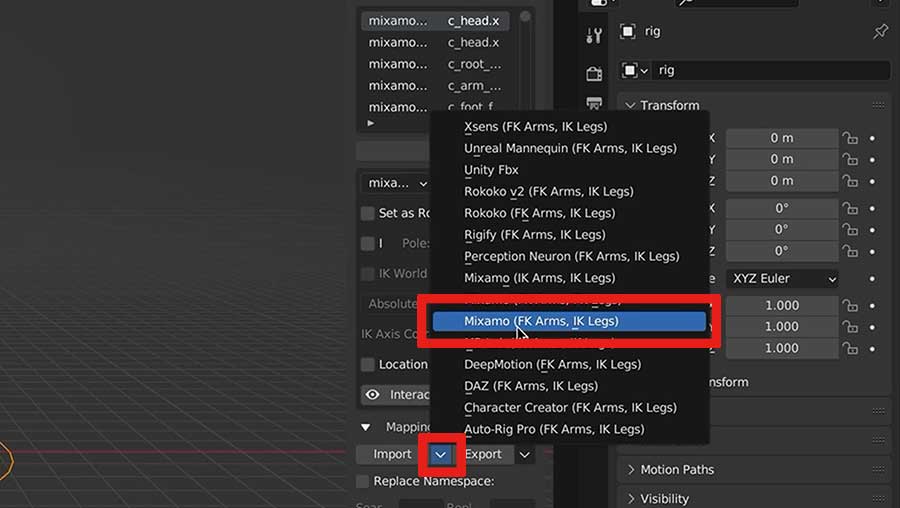This screenshot has height=508, width=900.
Task: Grab the Motion Paths panel grip handle
Action: pyautogui.click(x=878, y=469)
